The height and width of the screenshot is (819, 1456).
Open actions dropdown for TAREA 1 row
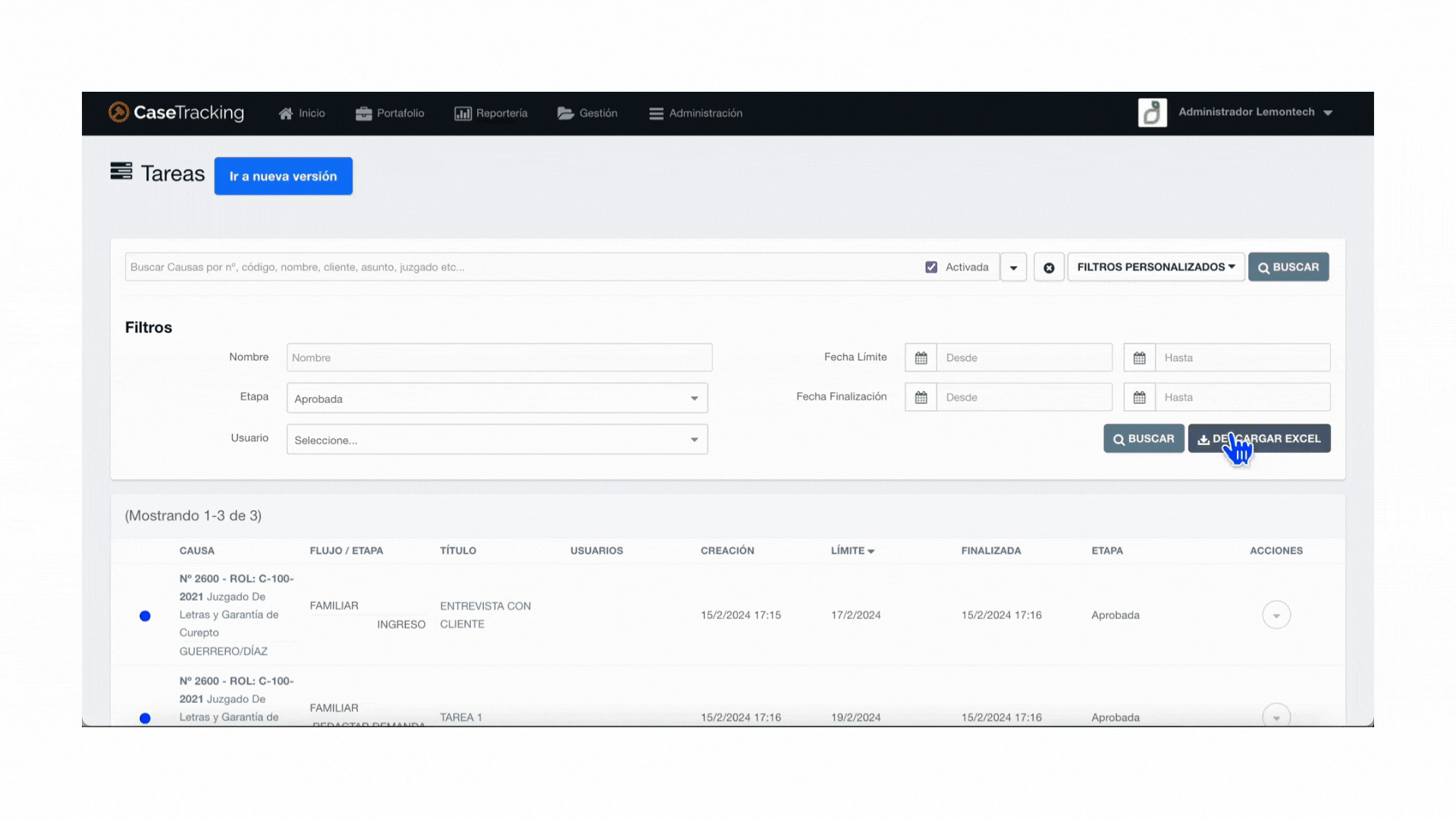[x=1276, y=717]
